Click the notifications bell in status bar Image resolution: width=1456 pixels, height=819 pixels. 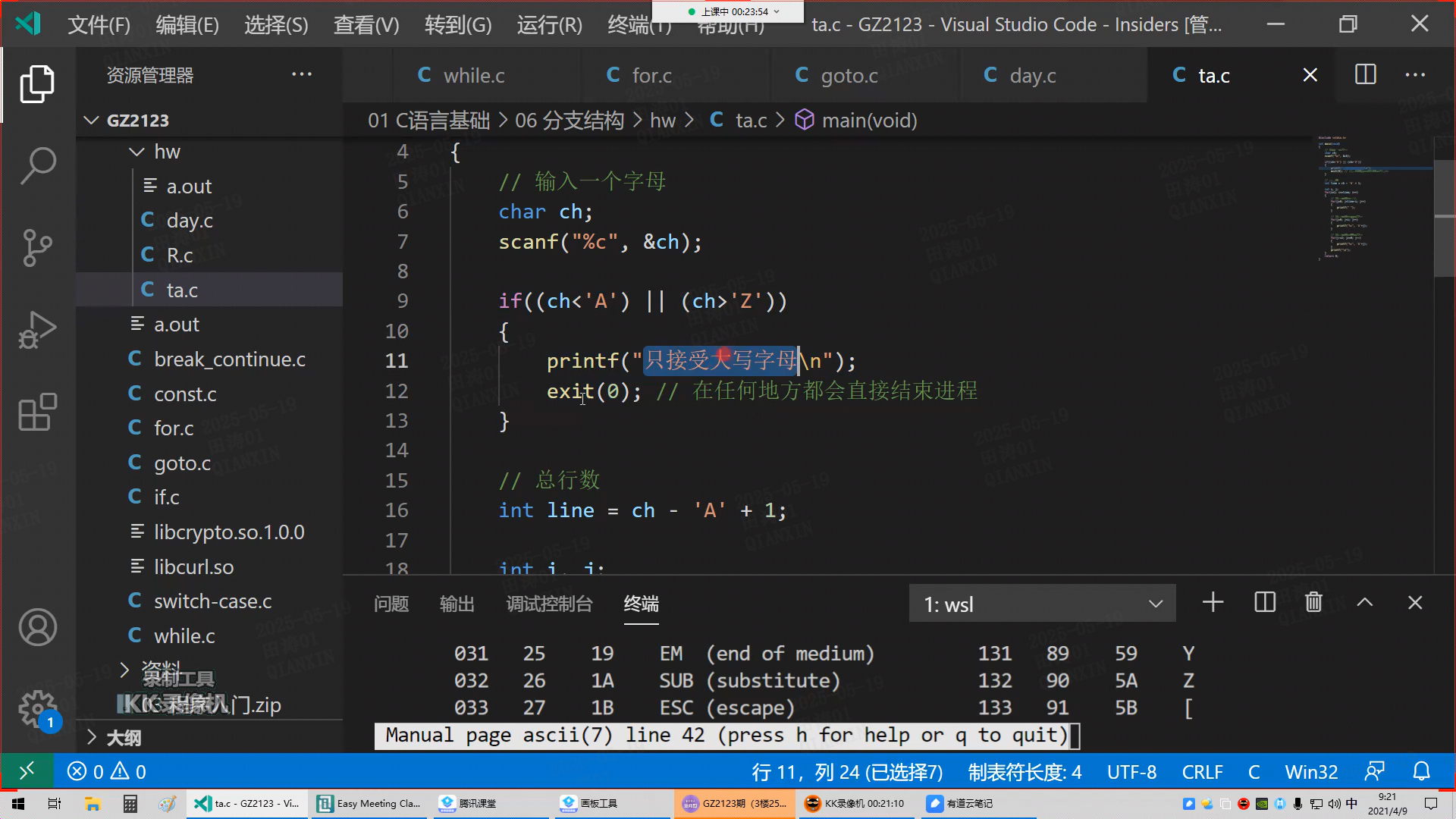[1421, 772]
